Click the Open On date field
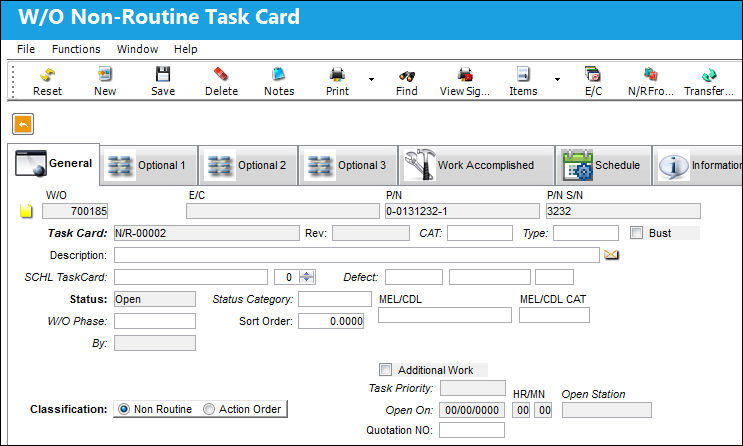The height and width of the screenshot is (446, 743). (472, 410)
